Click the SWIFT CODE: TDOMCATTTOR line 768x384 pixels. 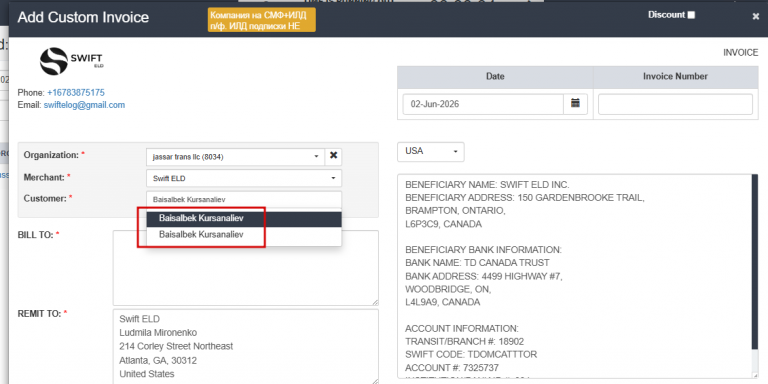pyautogui.click(x=471, y=354)
